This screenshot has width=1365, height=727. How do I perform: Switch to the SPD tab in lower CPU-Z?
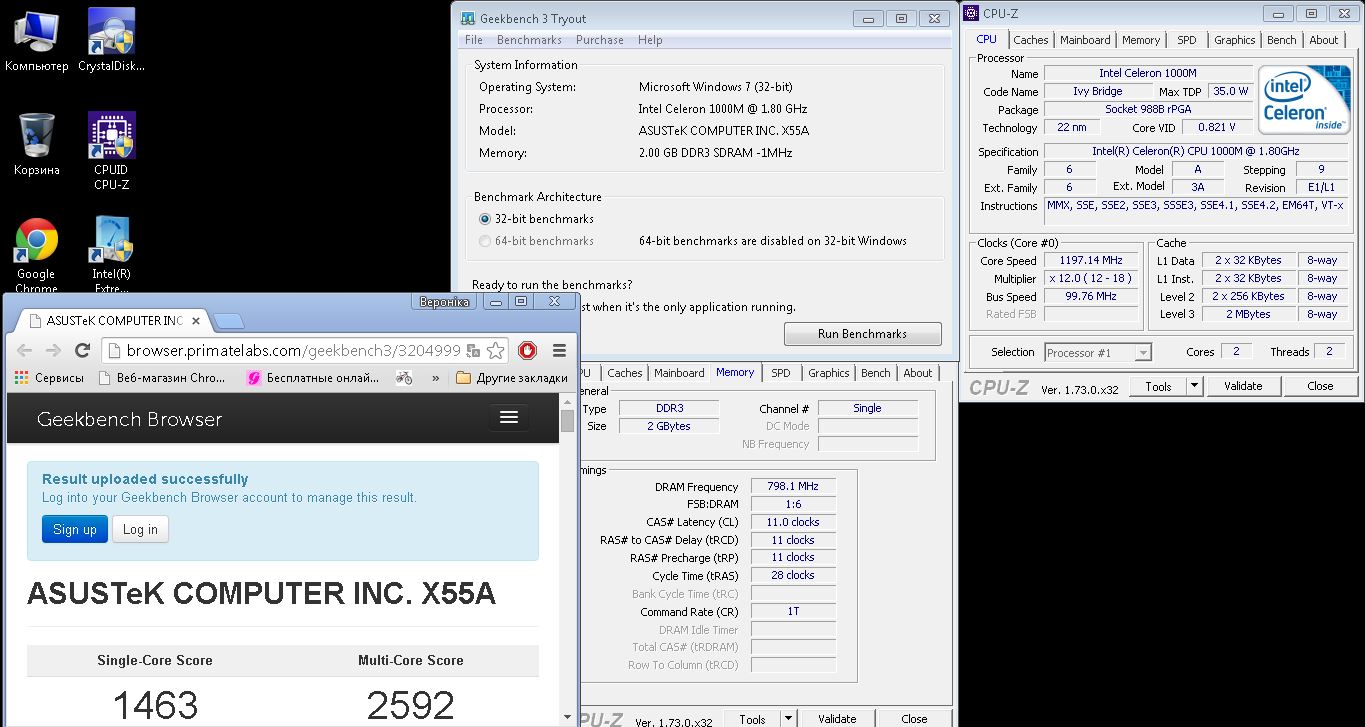780,373
